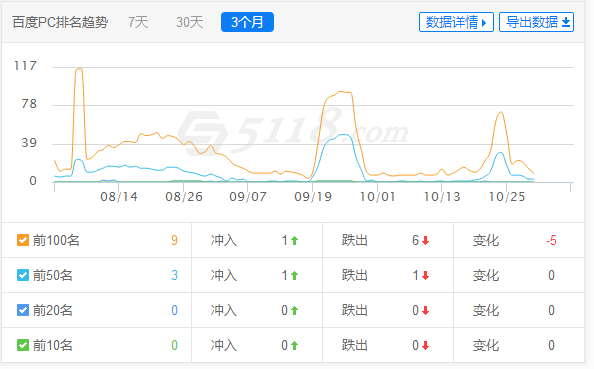594x369 pixels.
Task: Click the download icon on 导出数据
Action: point(566,22)
